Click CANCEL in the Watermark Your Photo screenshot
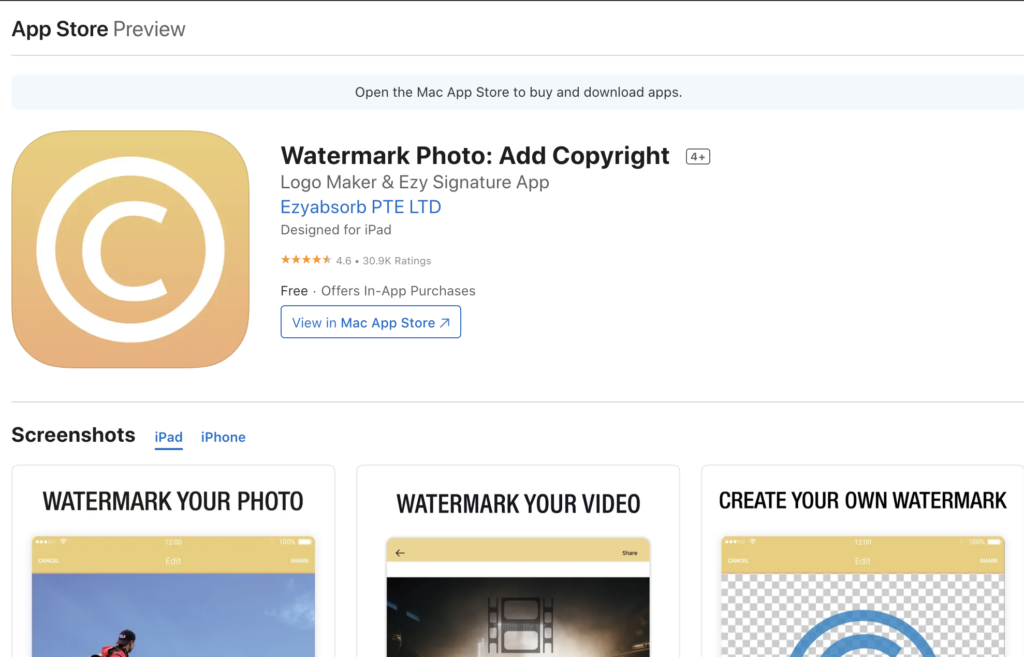This screenshot has height=657, width=1024. [x=48, y=561]
